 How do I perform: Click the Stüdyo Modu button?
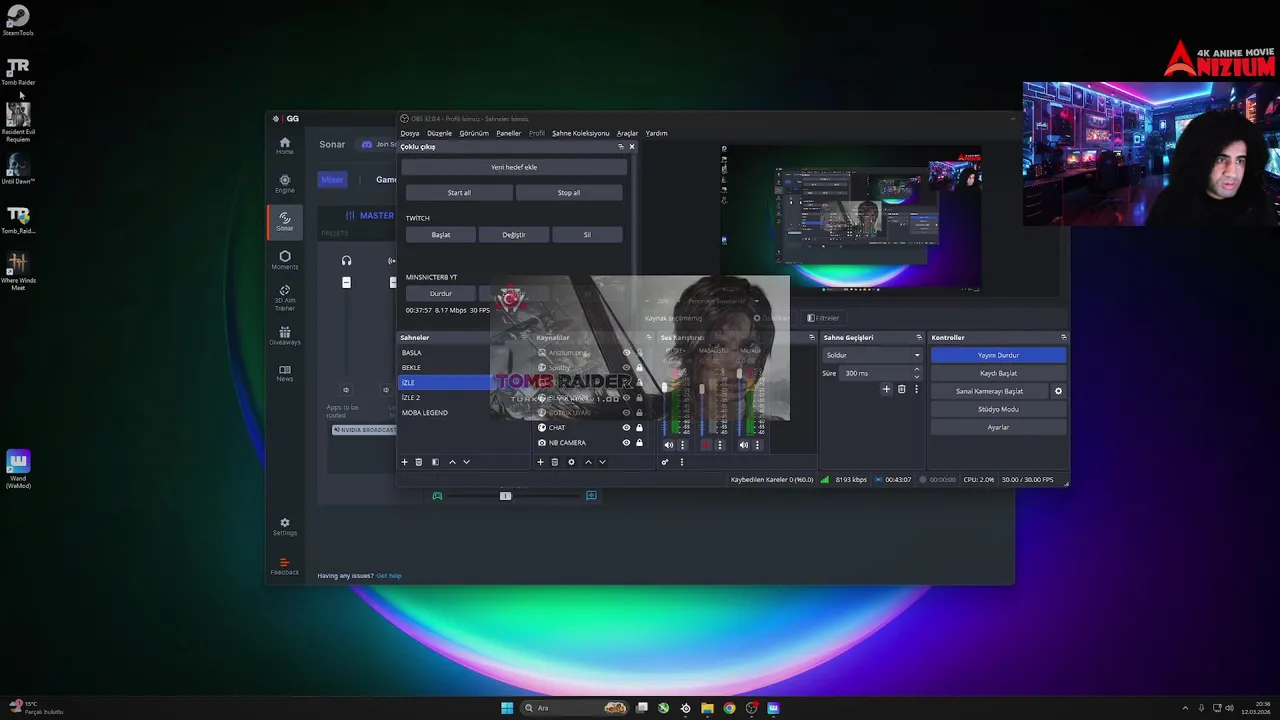pos(998,409)
